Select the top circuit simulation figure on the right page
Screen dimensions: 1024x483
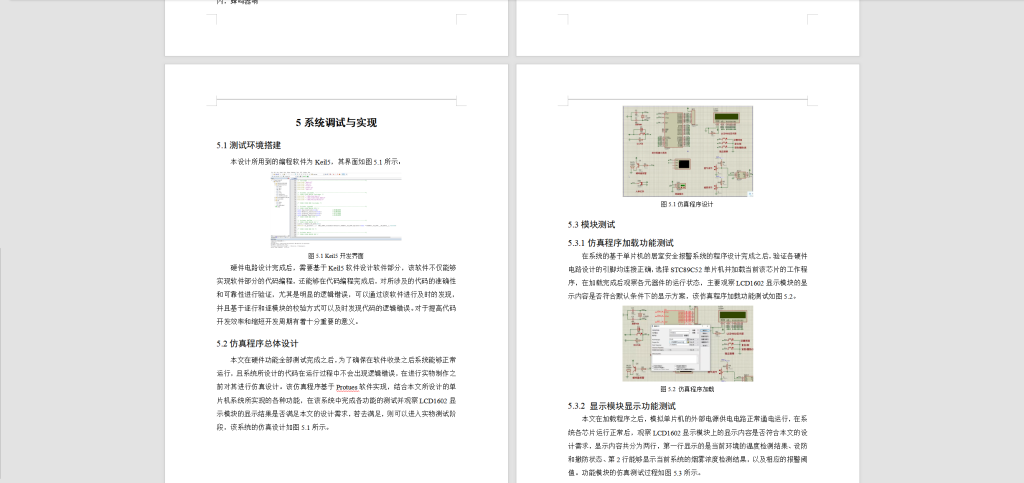pyautogui.click(x=688, y=151)
